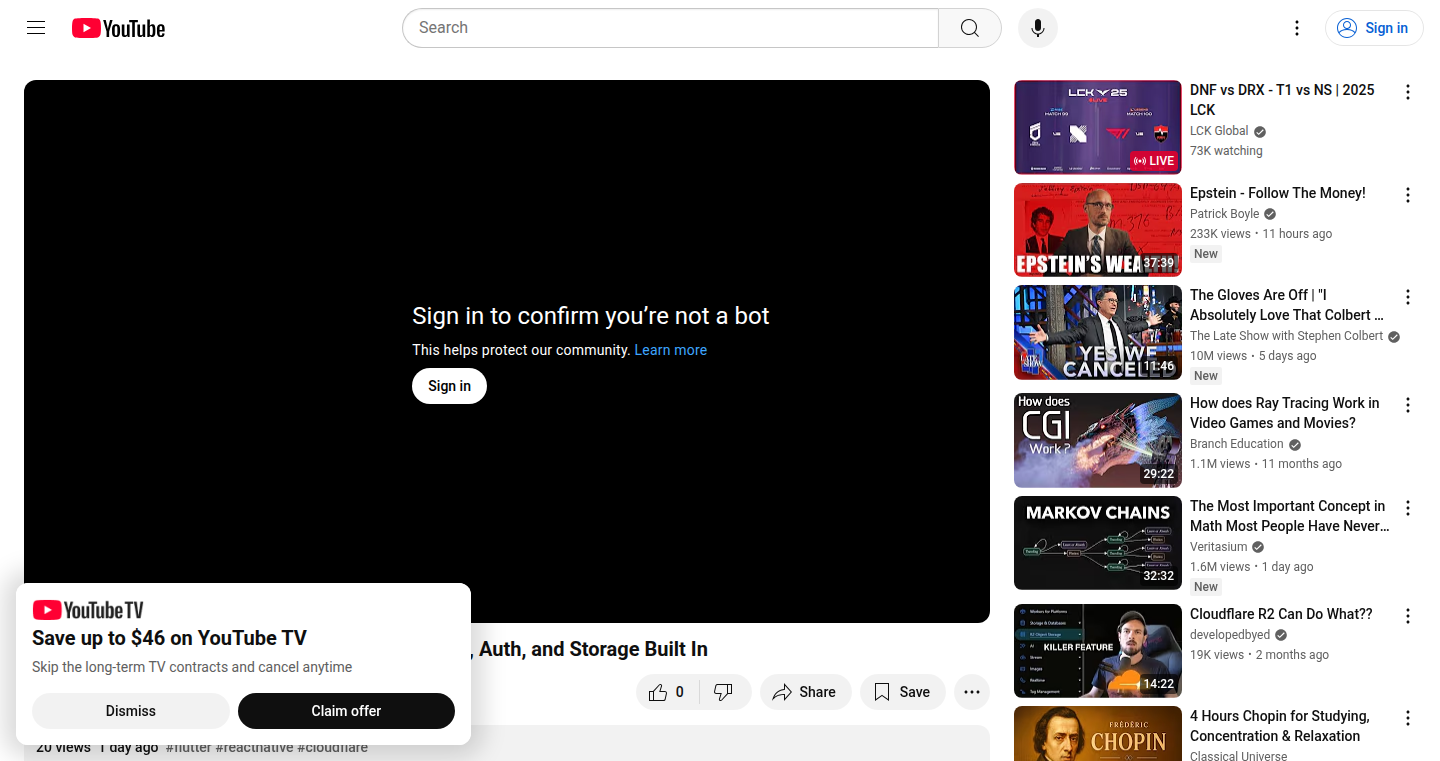The image size is (1440, 761).
Task: Claim the YouTube TV offer
Action: [x=346, y=711]
